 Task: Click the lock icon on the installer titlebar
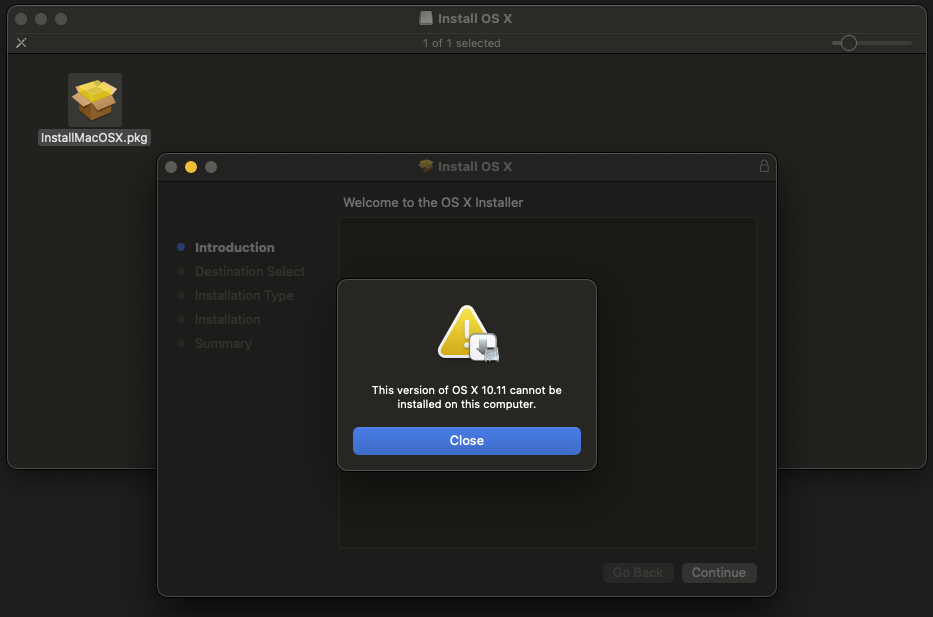pos(764,166)
